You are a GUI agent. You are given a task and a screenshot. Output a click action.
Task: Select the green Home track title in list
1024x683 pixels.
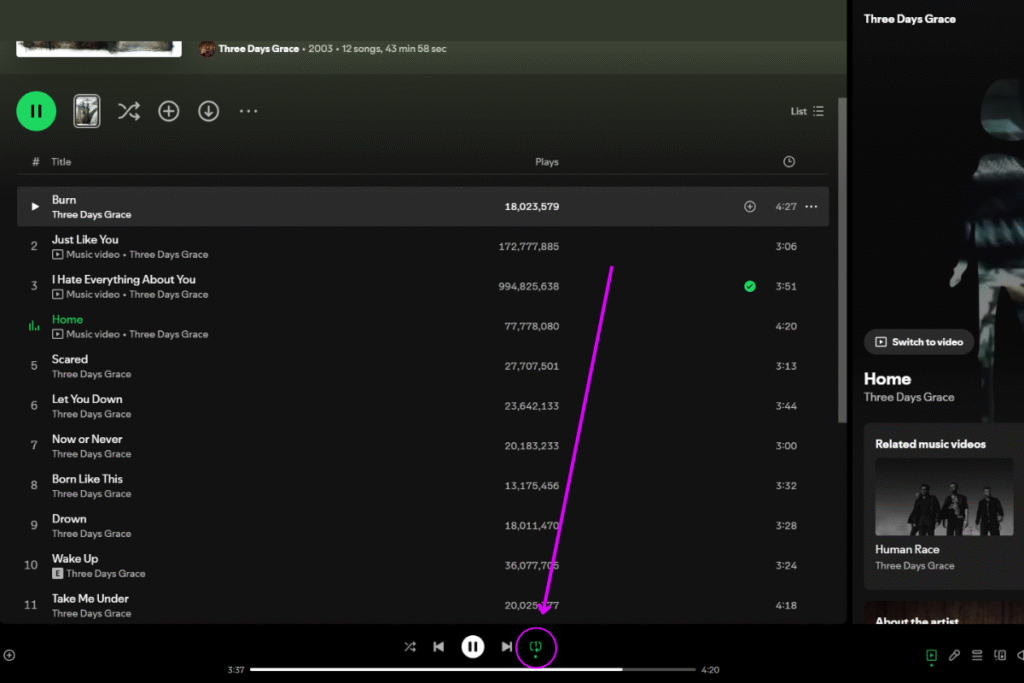67,319
